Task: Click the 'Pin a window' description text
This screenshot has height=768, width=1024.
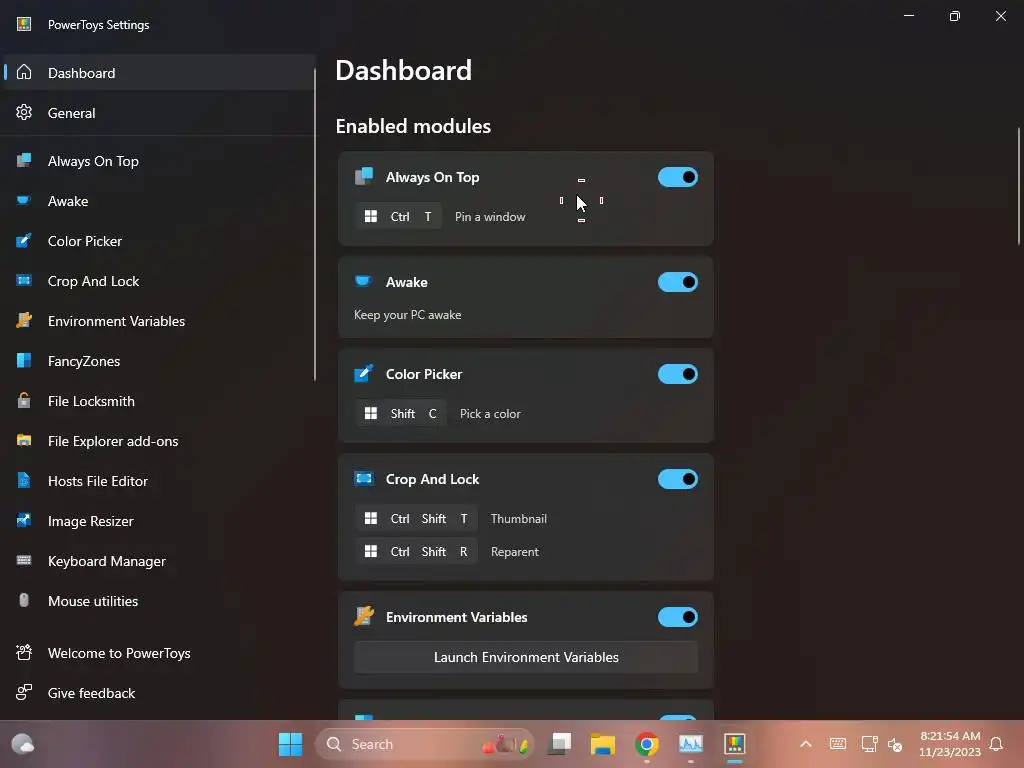Action: [490, 217]
